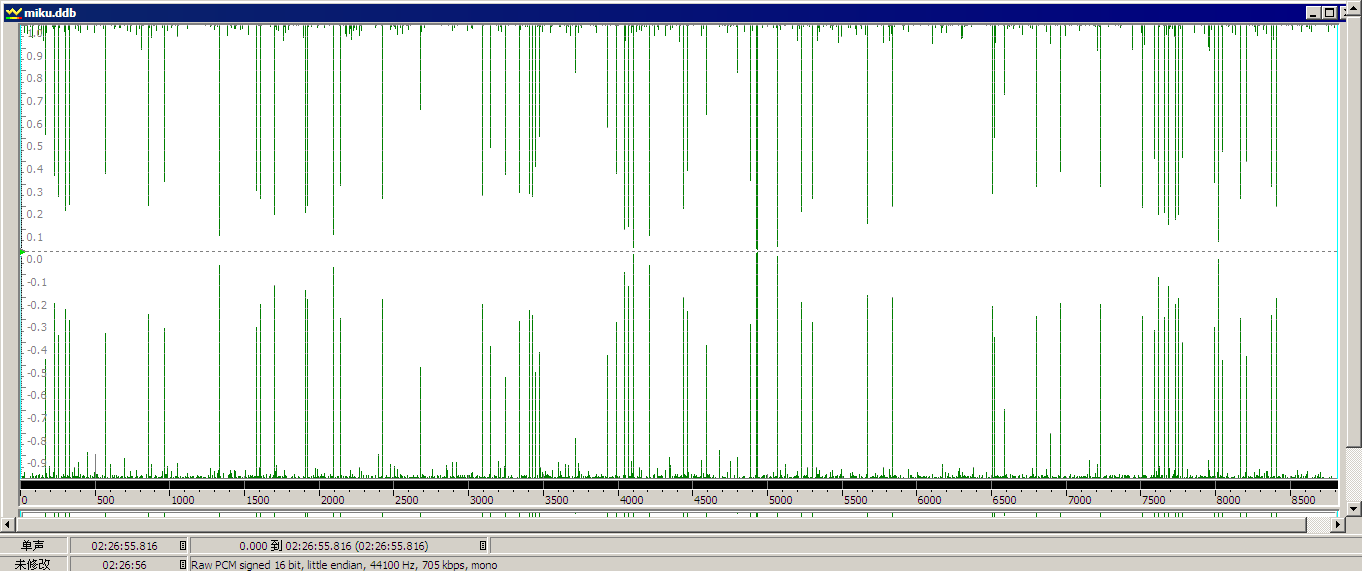The image size is (1362, 571).
Task: Click the 1500 mark on time ruler
Action: tap(258, 499)
